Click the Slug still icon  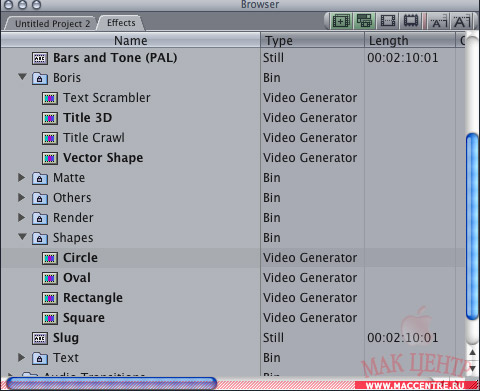point(40,338)
